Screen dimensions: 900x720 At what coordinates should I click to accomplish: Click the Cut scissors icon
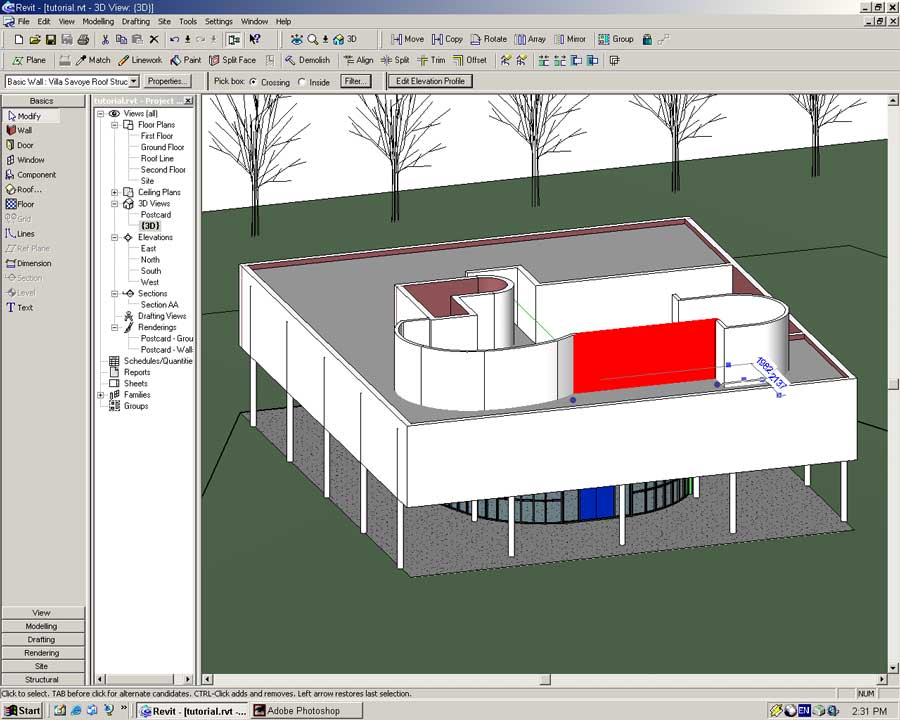point(105,40)
